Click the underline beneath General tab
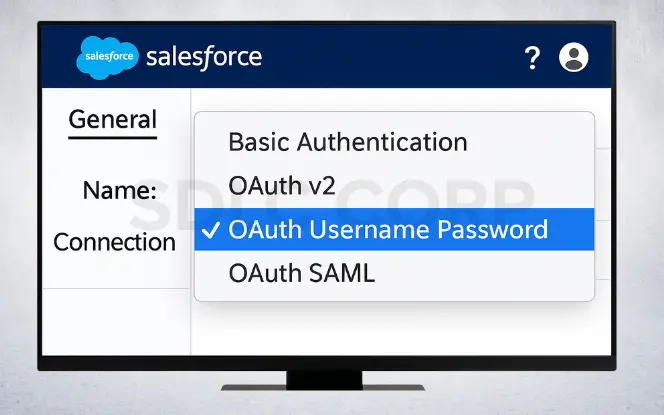This screenshot has height=415, width=664. click(x=113, y=138)
